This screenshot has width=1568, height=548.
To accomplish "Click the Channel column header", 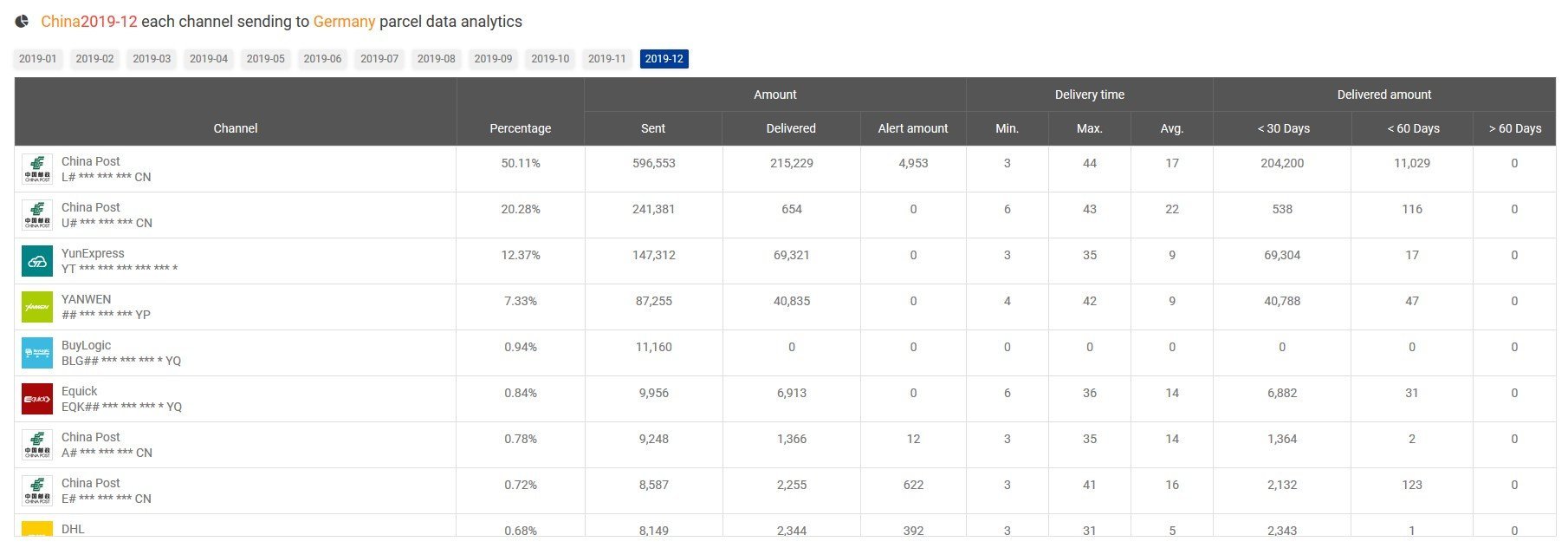I will pyautogui.click(x=236, y=128).
